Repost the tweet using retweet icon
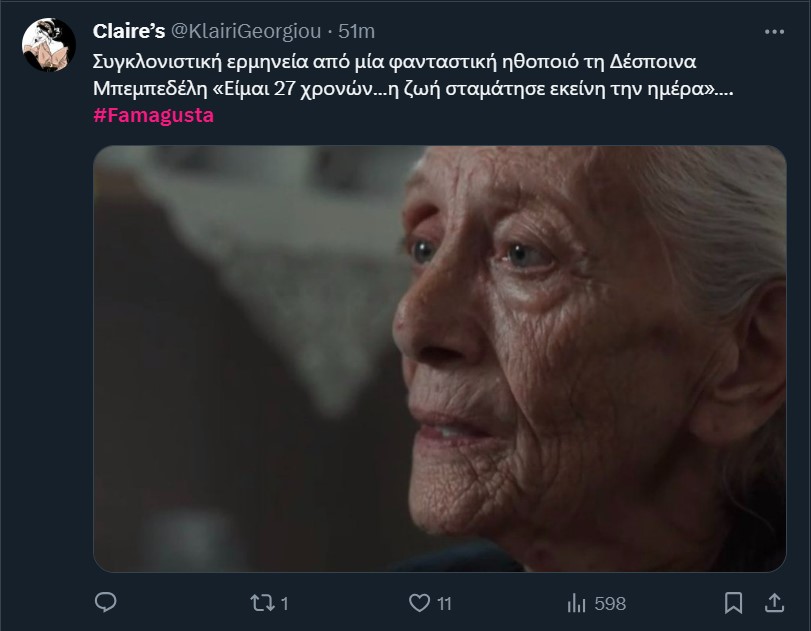811x631 pixels. (x=260, y=603)
